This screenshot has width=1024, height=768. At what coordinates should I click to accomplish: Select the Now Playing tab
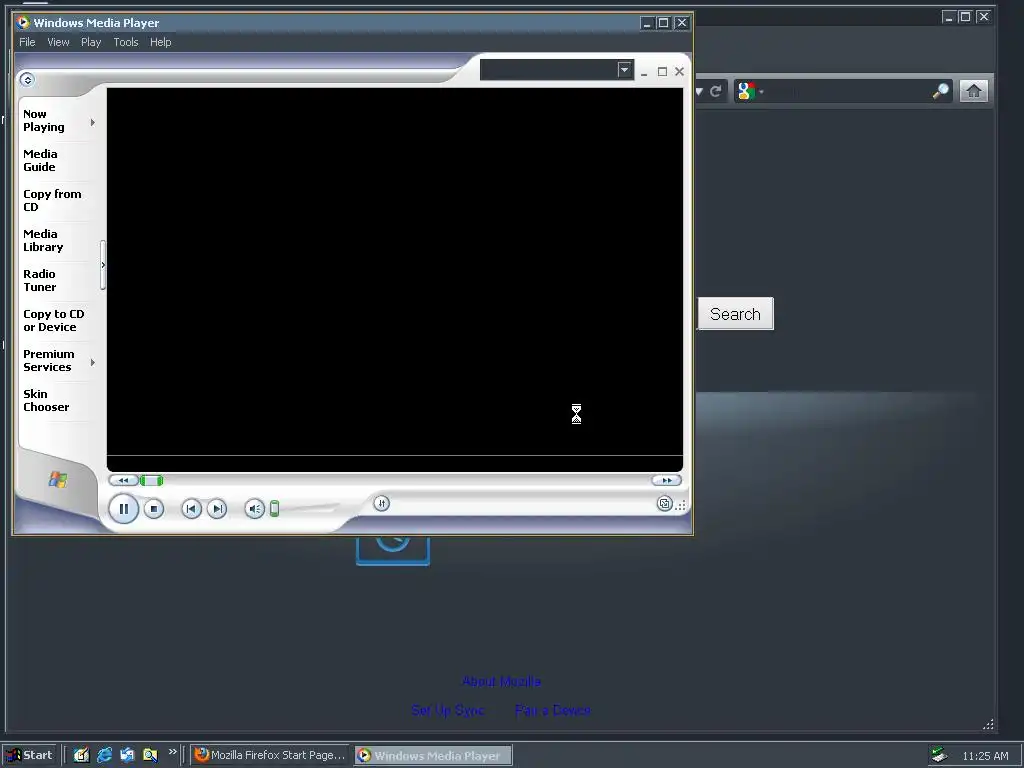click(44, 121)
